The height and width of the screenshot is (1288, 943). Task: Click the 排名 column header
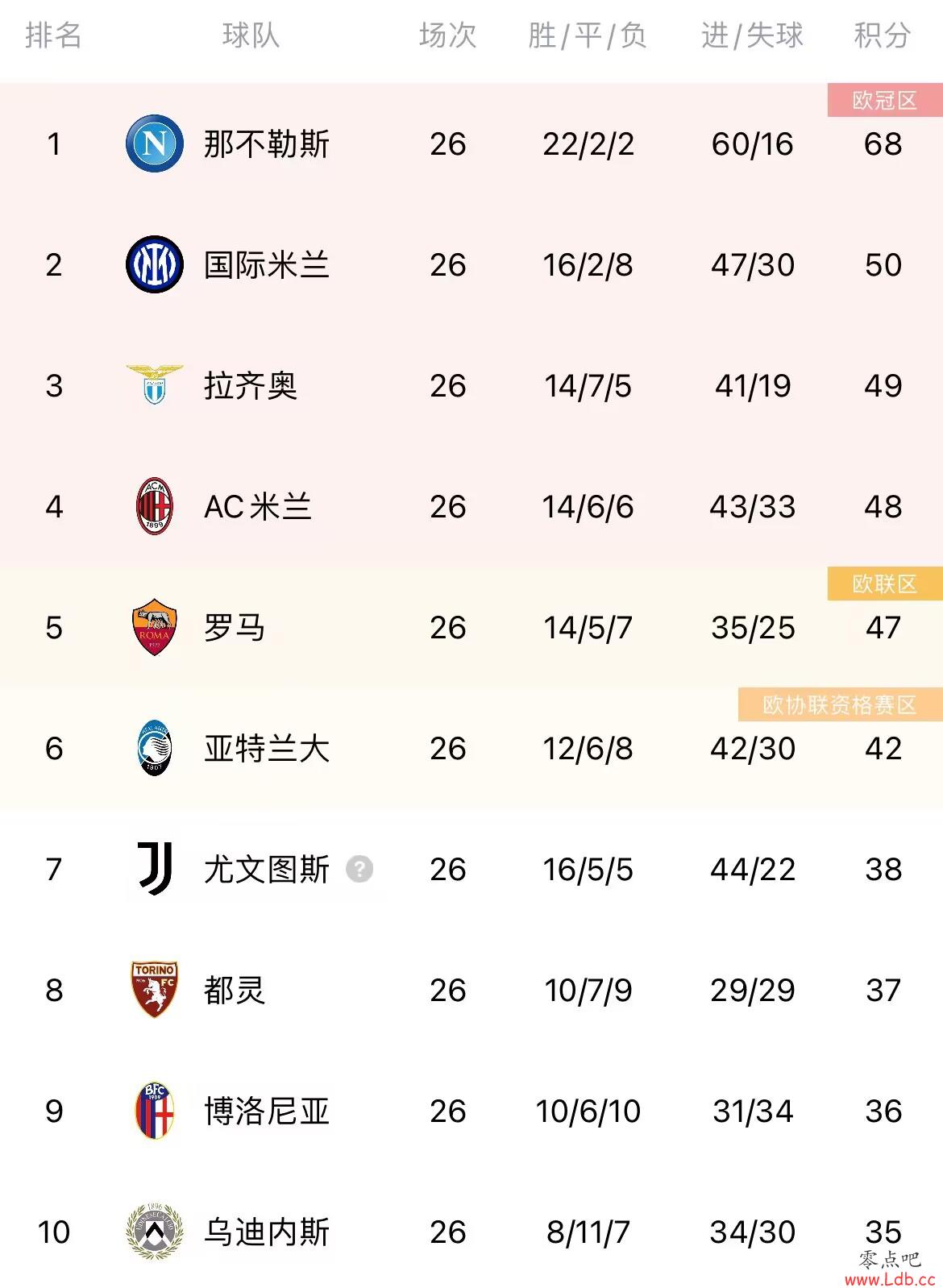(53, 35)
